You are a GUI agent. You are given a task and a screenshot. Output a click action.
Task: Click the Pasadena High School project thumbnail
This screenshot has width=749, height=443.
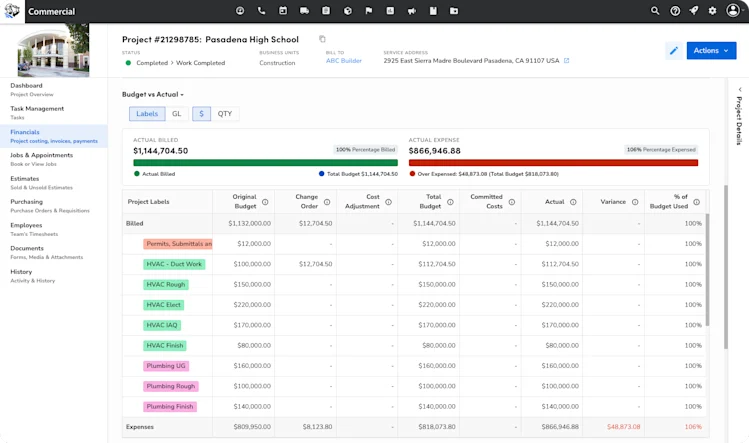53,51
